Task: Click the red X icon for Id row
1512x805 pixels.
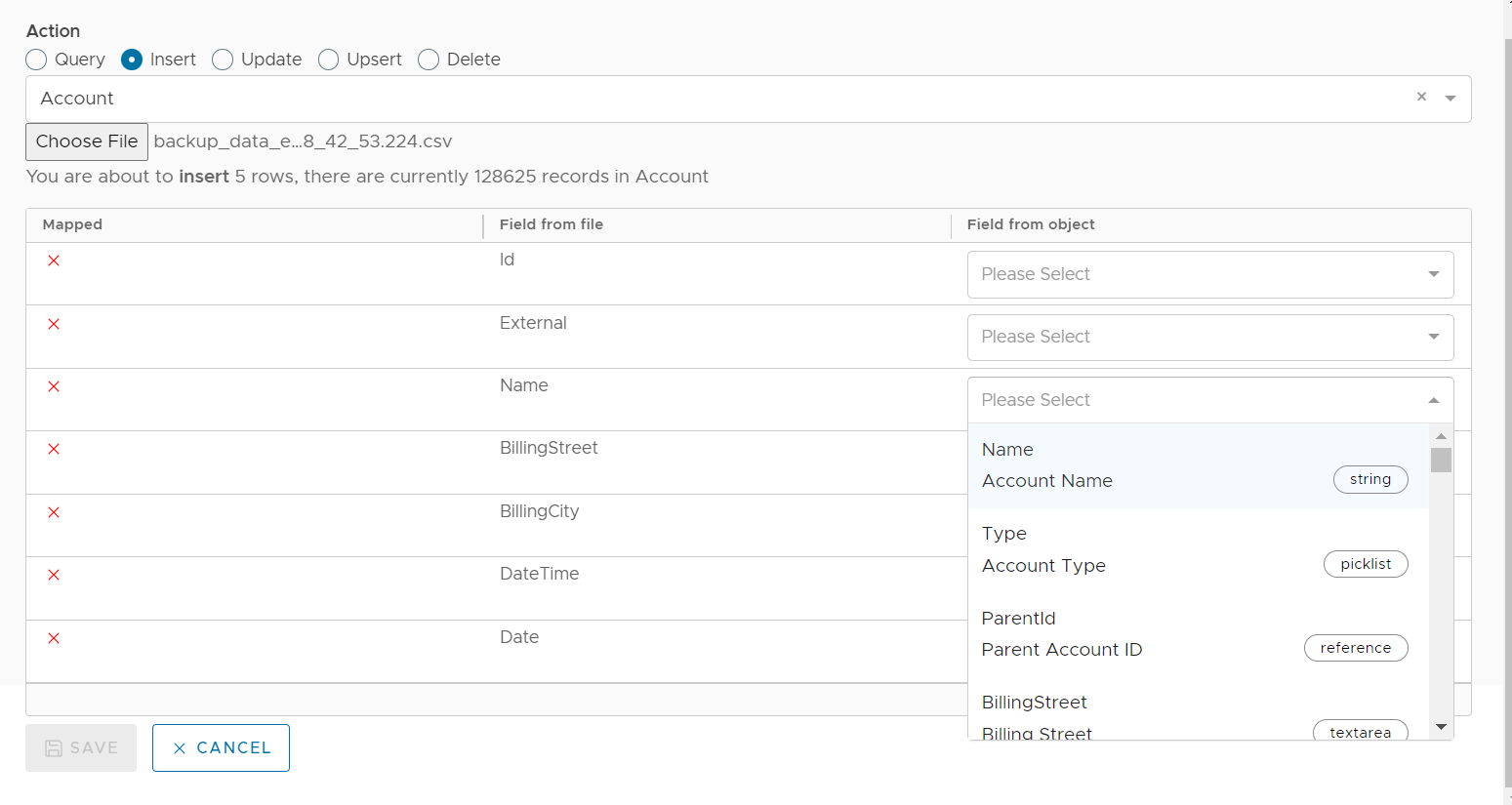Action: pyautogui.click(x=54, y=261)
